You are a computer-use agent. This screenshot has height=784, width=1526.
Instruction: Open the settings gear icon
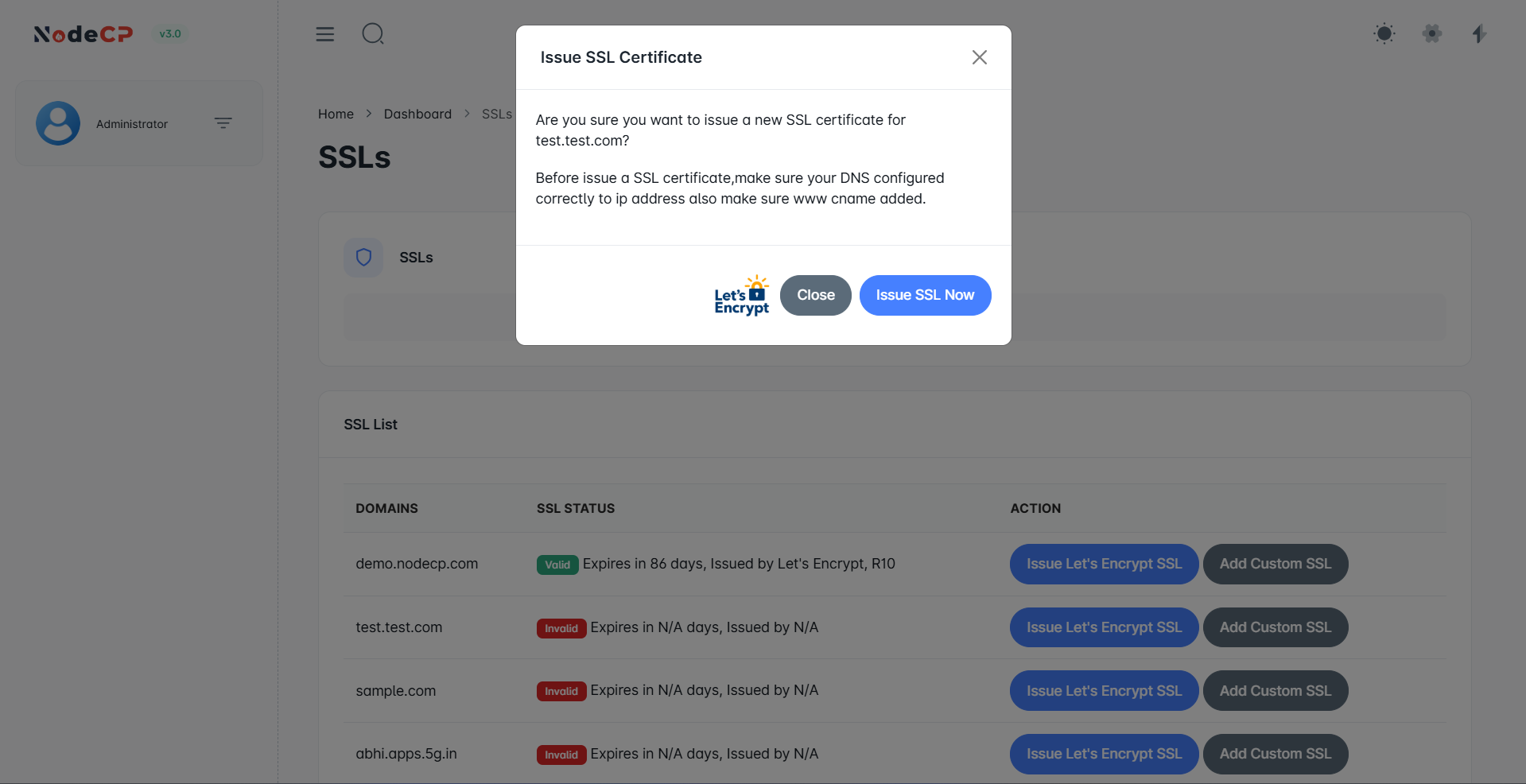click(x=1432, y=33)
